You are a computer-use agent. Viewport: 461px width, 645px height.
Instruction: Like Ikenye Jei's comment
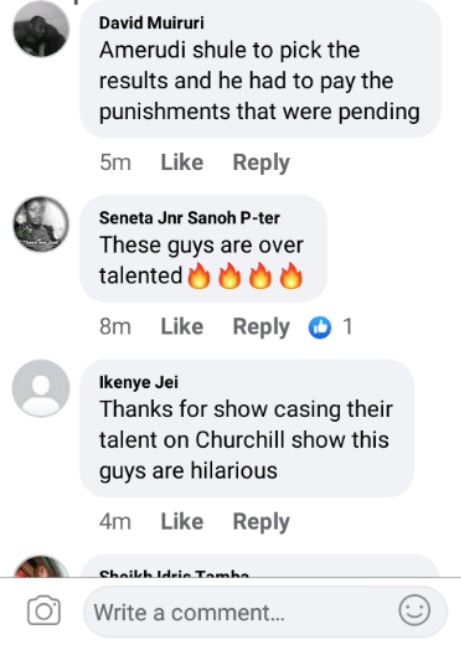[182, 522]
